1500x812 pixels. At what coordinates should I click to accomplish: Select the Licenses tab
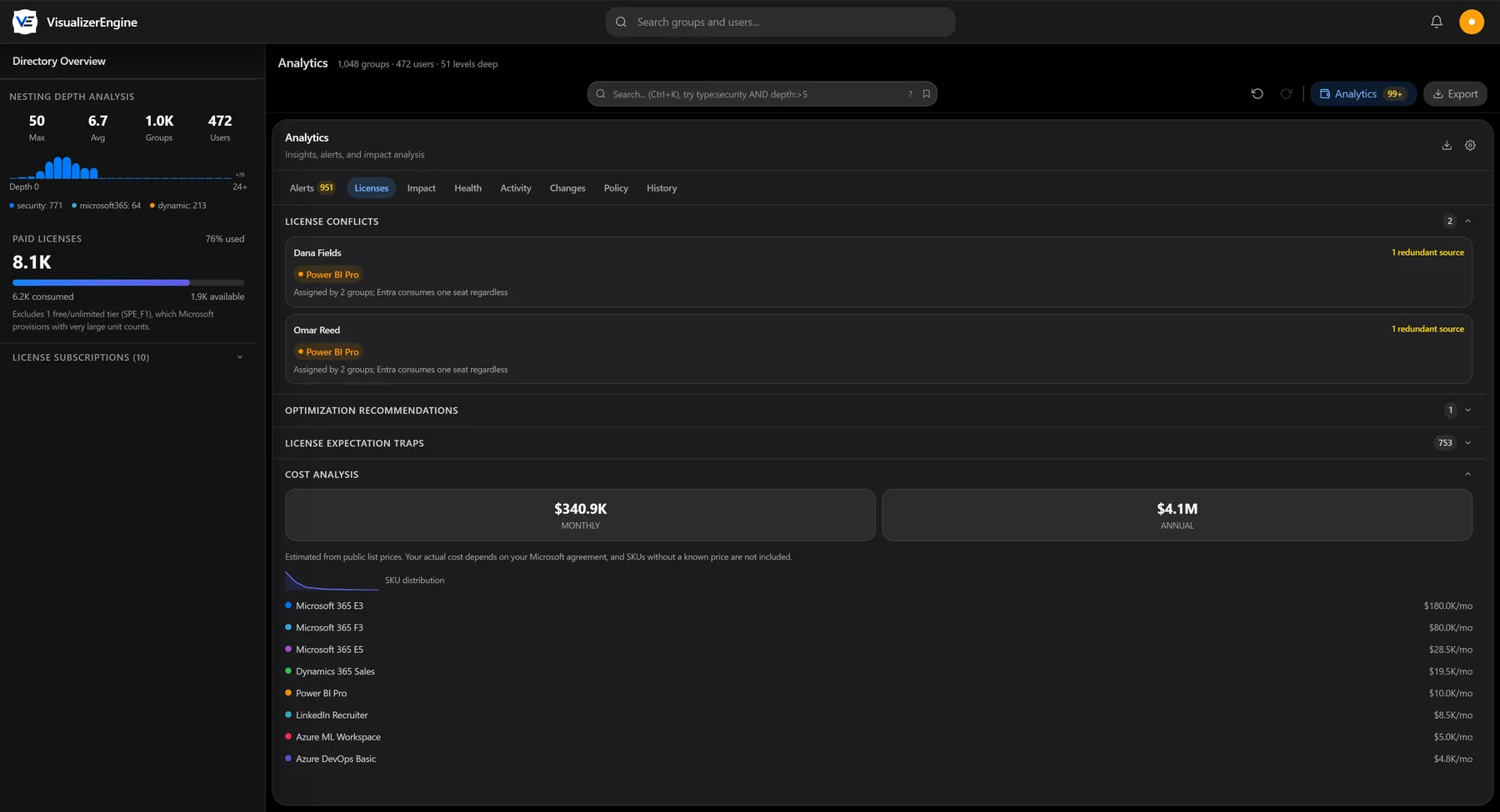(371, 188)
